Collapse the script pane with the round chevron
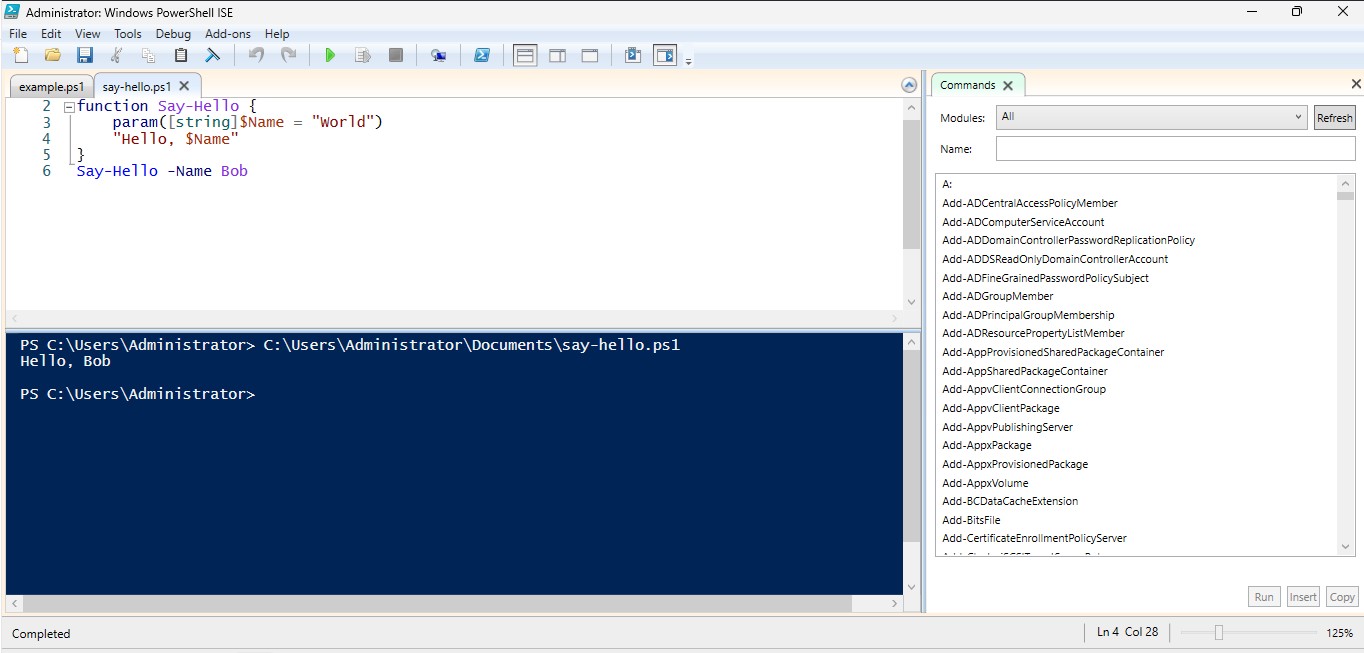 [909, 85]
